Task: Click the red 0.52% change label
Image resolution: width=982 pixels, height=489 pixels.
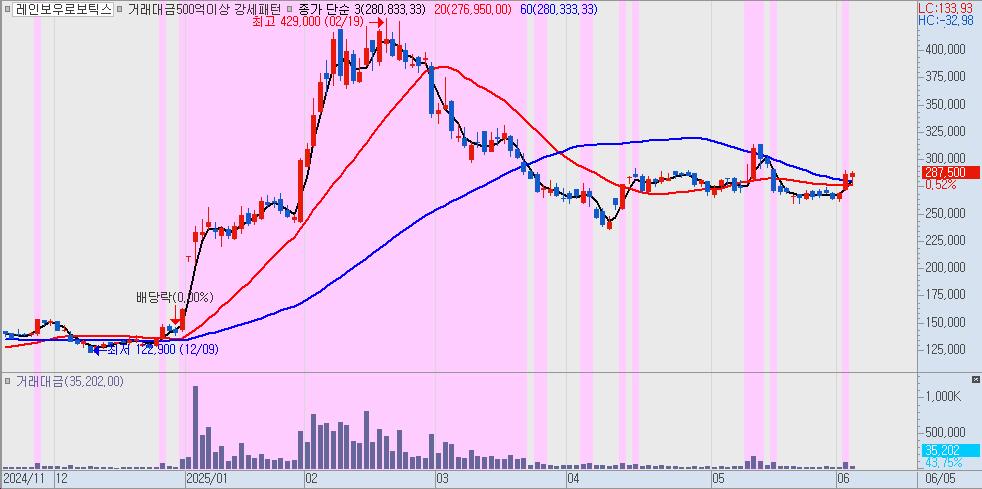Action: pyautogui.click(x=939, y=185)
